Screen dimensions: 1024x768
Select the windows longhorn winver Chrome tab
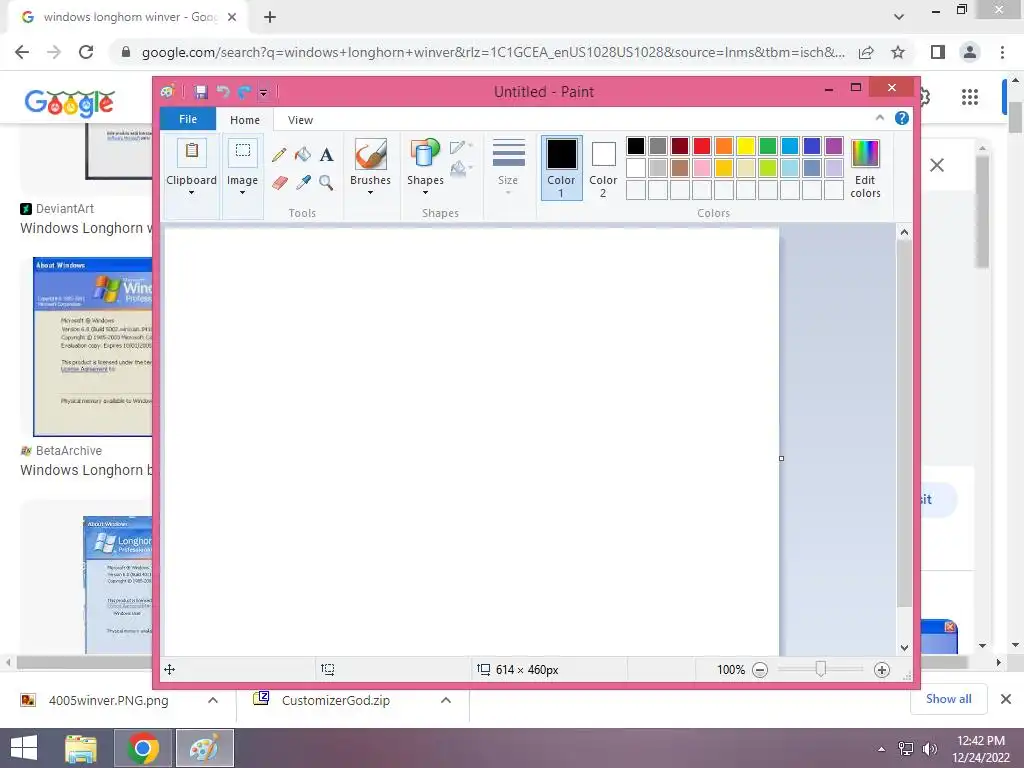coord(129,17)
